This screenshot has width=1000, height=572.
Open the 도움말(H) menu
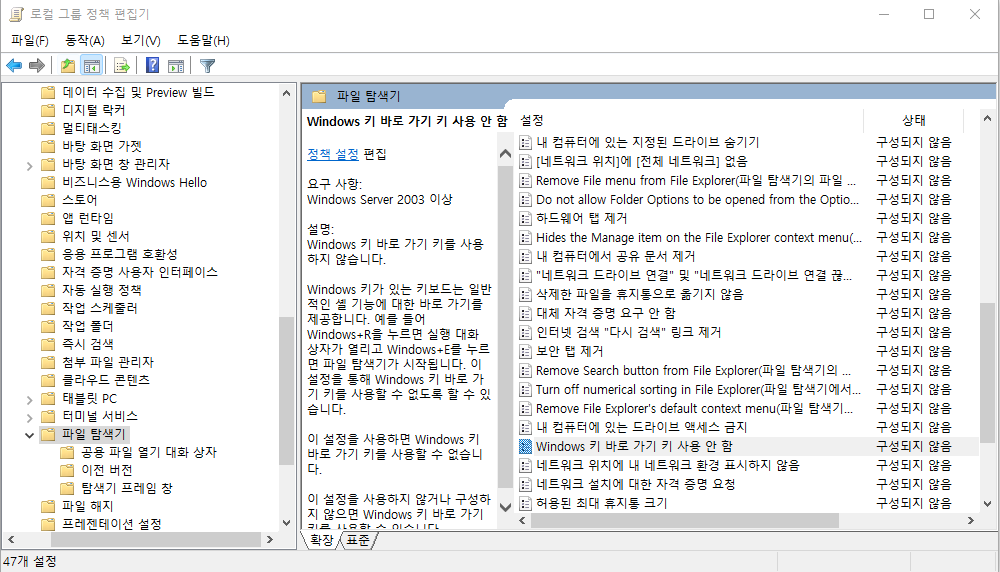pyautogui.click(x=203, y=41)
